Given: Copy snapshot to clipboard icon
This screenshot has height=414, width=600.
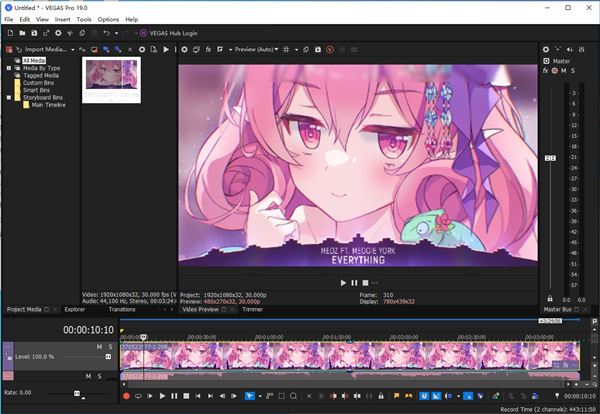Looking at the screenshot, I should click(306, 49).
